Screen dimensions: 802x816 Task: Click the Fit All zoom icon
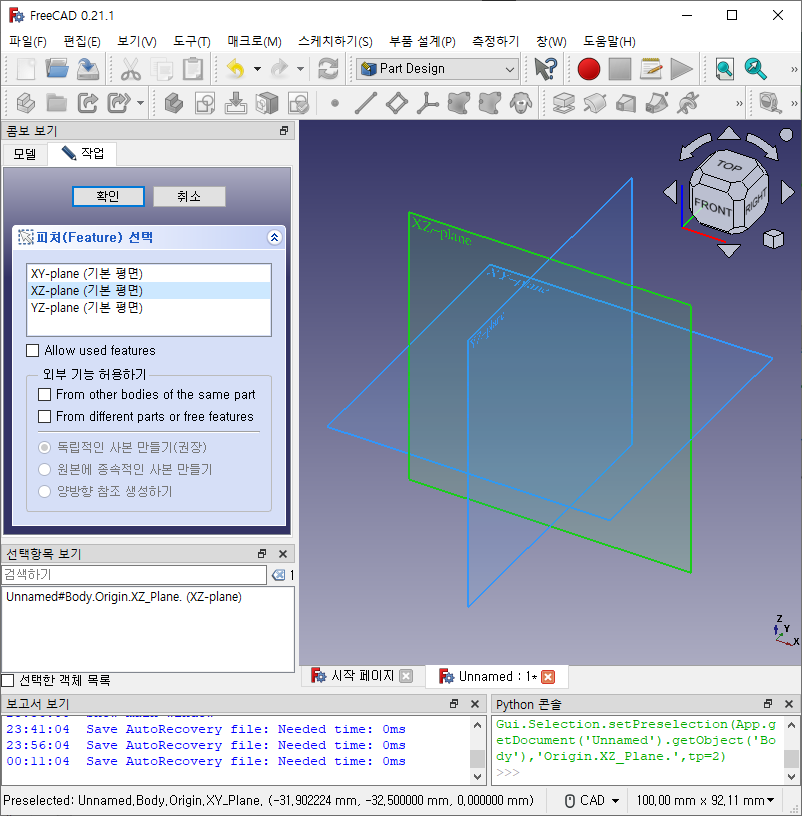724,69
